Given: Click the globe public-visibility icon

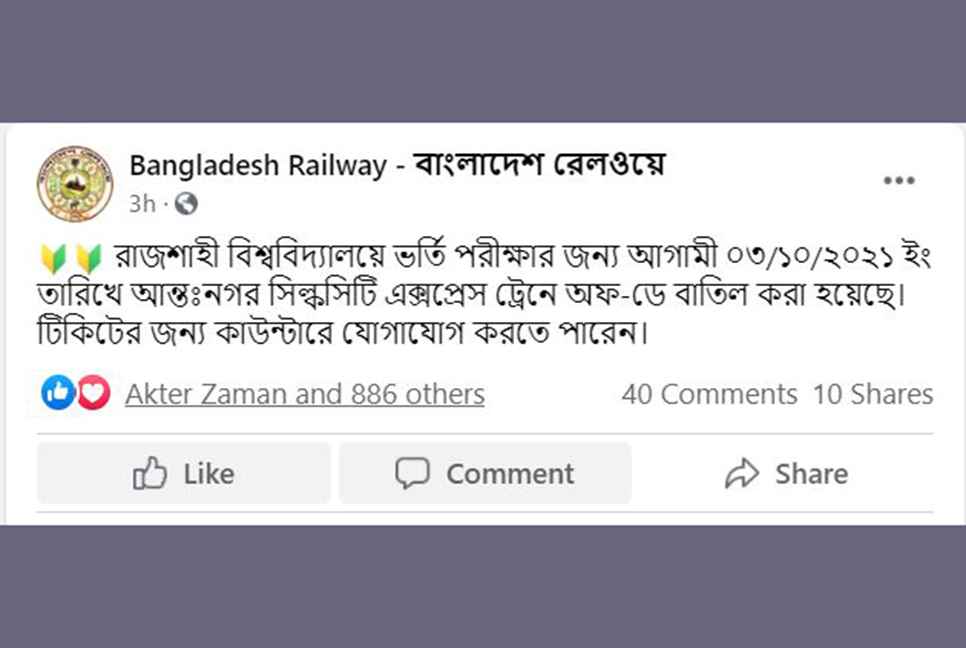Looking at the screenshot, I should click(x=186, y=203).
